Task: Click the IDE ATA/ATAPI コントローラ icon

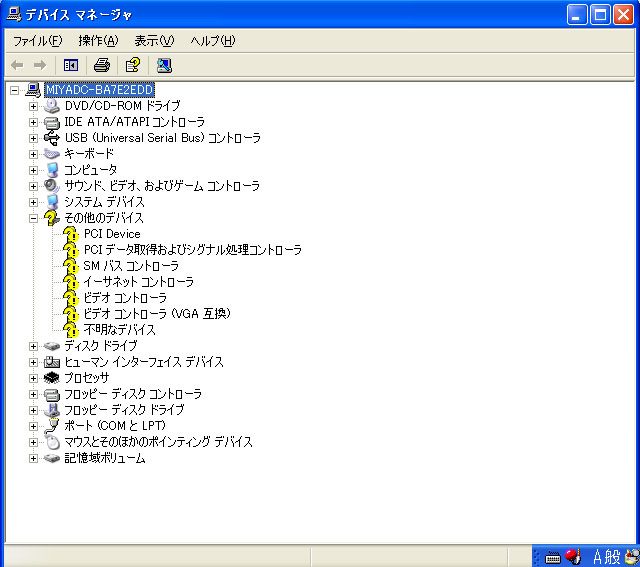Action: 52,122
